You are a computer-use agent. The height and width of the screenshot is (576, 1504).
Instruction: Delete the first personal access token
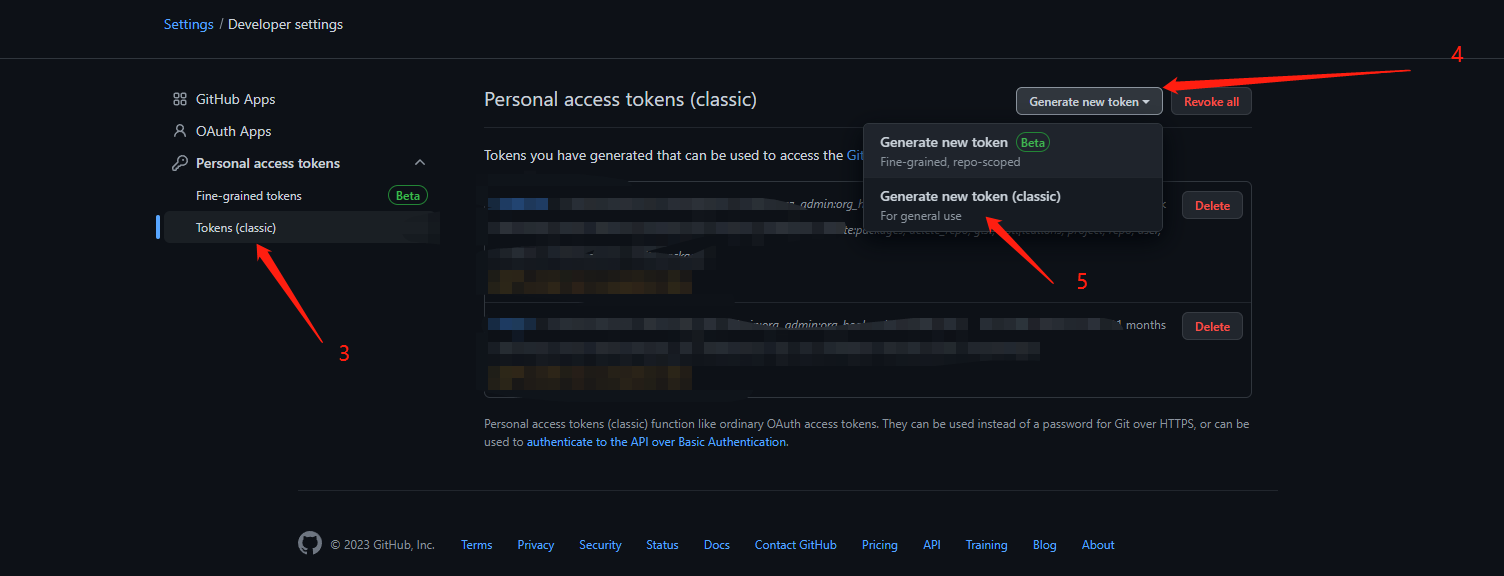[x=1212, y=206]
